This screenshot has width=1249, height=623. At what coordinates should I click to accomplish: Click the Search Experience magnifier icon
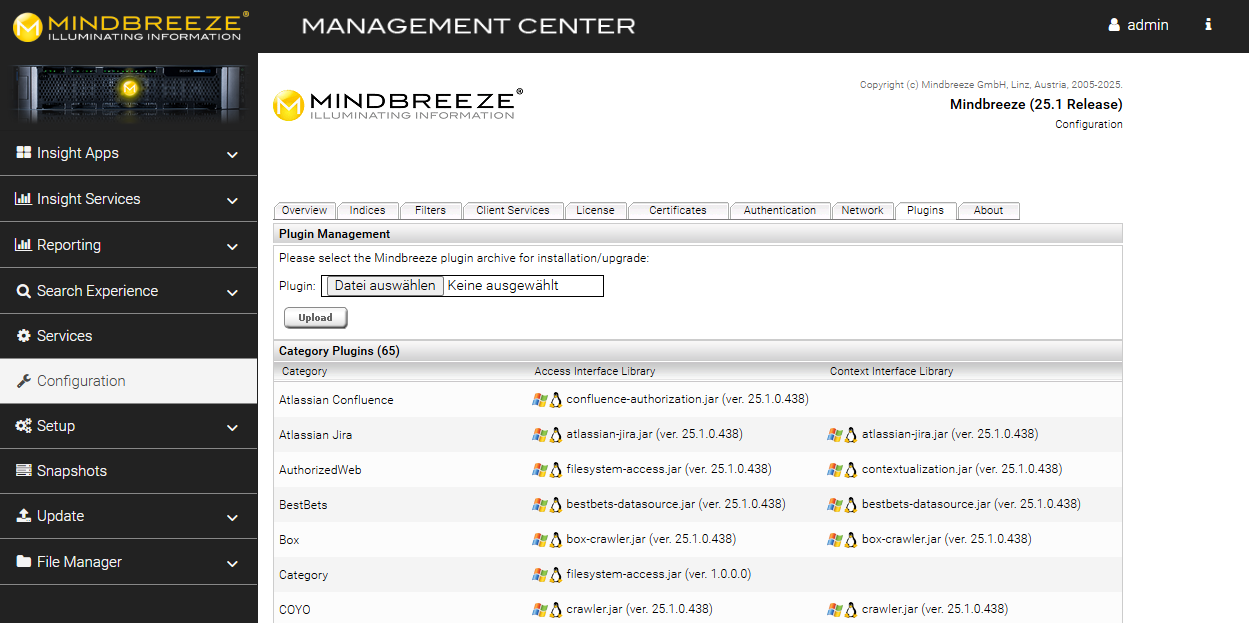pos(24,291)
